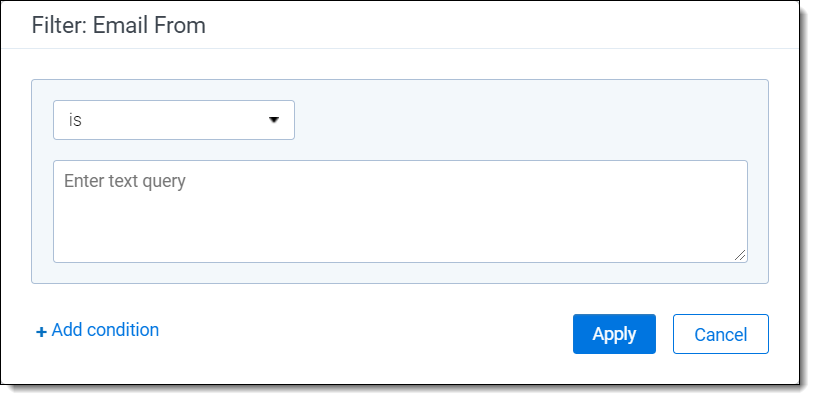Apply the Email From filter
Screen dimensions: 815x400
coord(613,334)
